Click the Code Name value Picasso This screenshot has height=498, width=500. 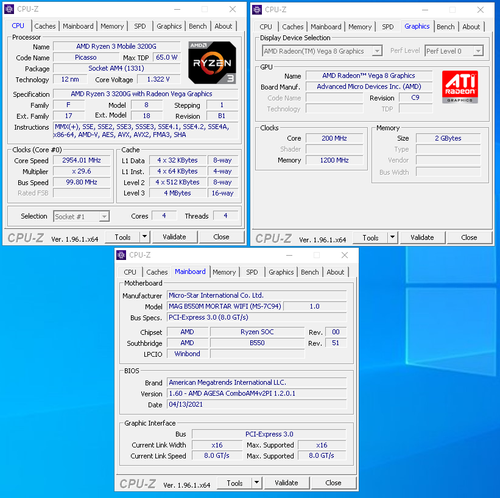click(x=85, y=57)
